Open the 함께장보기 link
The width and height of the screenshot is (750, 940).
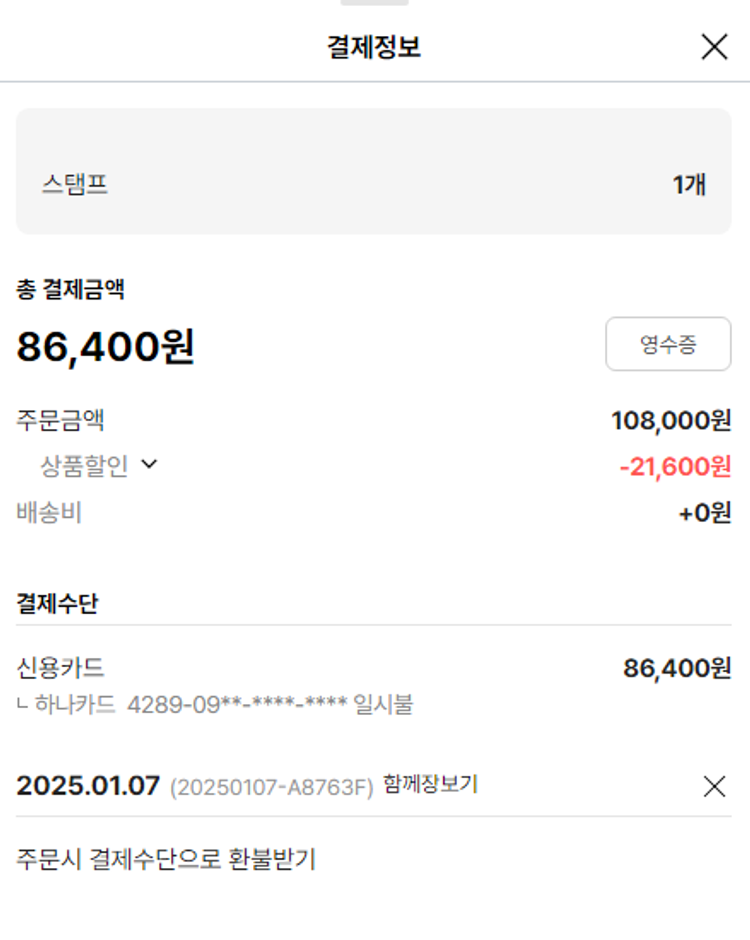coord(430,785)
